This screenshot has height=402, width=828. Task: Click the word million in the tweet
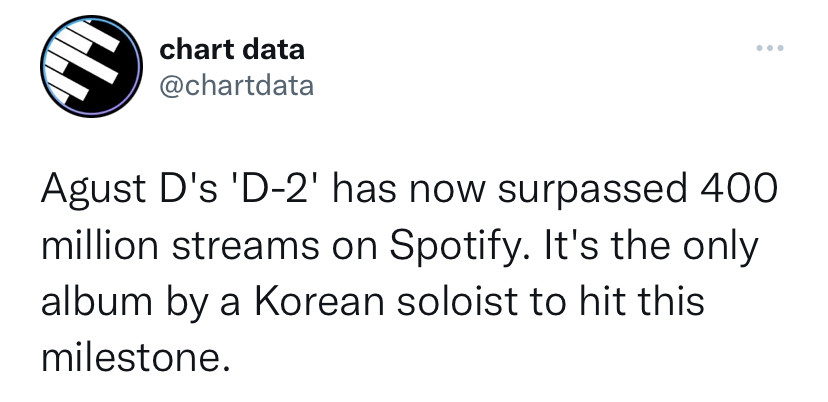click(100, 245)
